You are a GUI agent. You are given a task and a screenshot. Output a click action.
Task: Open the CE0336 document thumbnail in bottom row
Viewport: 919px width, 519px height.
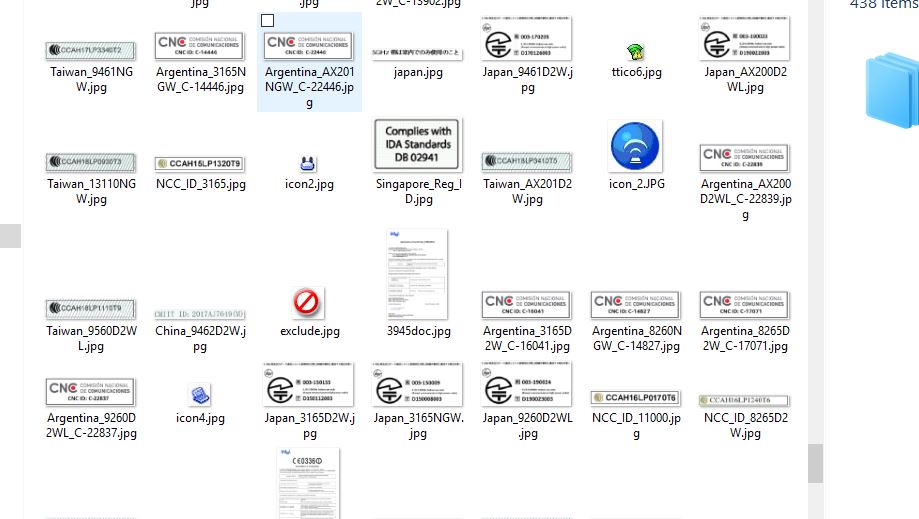coord(309,483)
